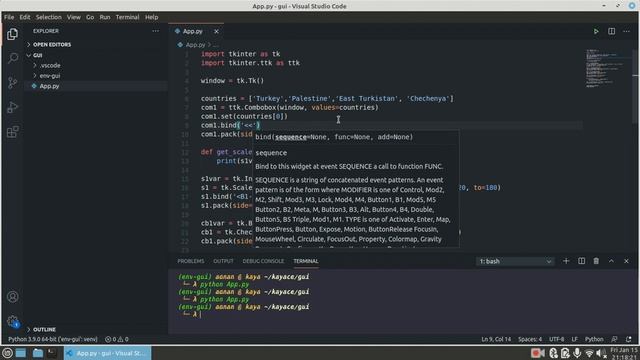The width and height of the screenshot is (640, 360).
Task: Change encoding via UTF-8
Action: (x=556, y=339)
